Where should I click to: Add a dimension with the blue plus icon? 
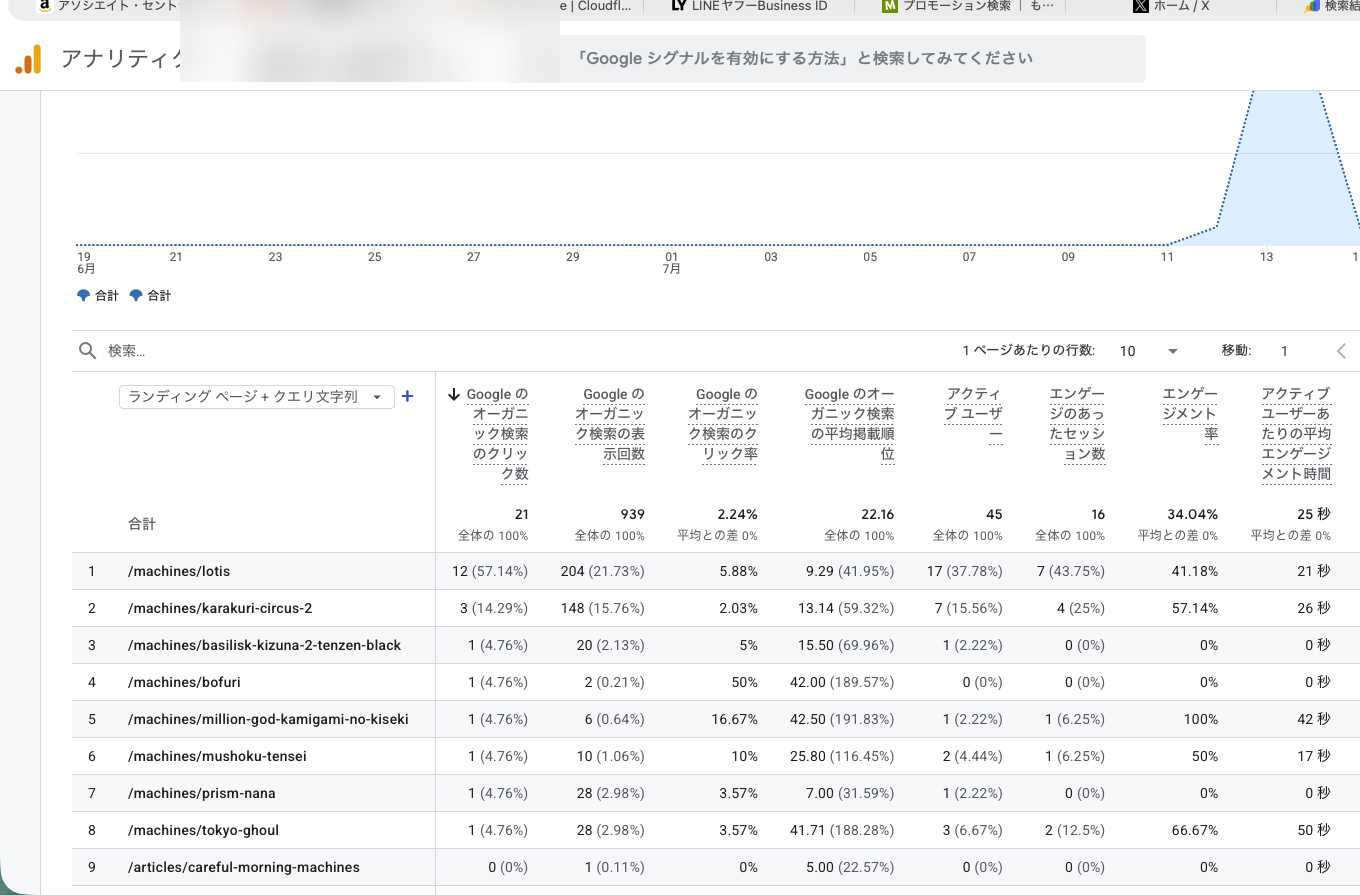click(407, 396)
